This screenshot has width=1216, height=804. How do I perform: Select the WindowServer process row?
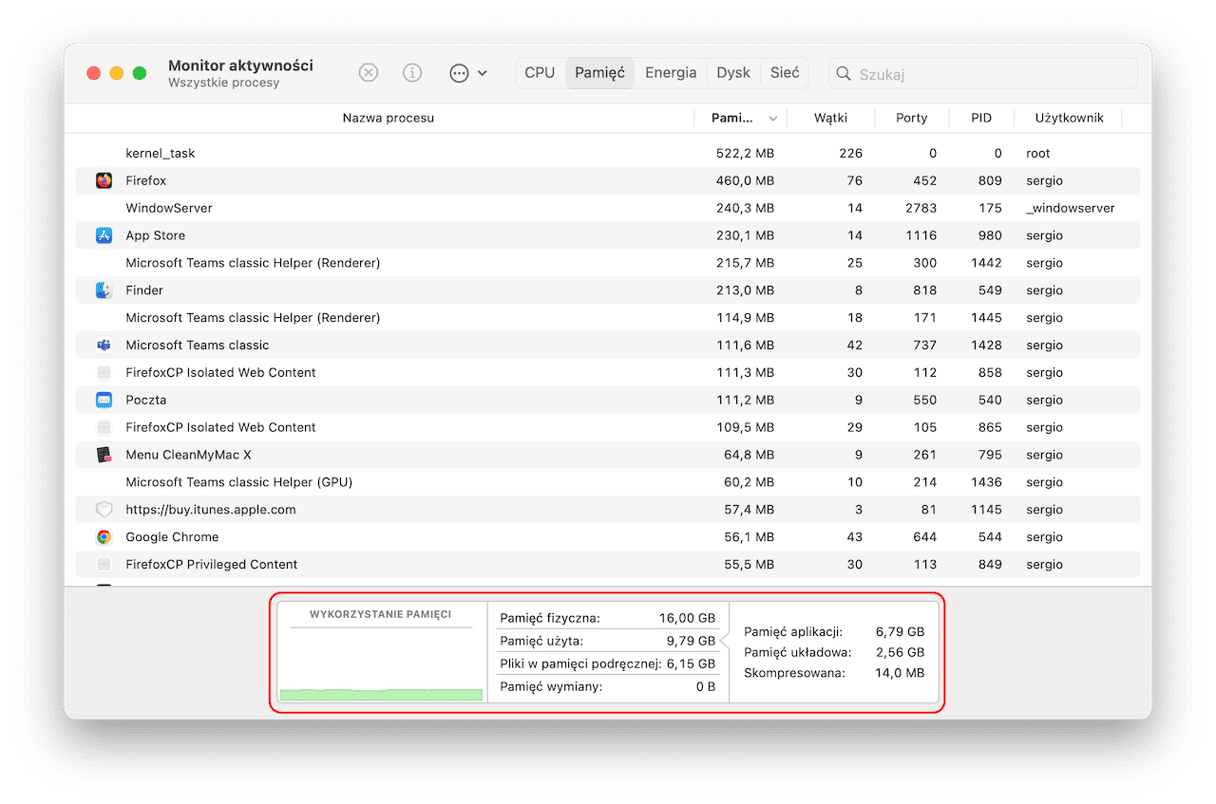coord(608,208)
